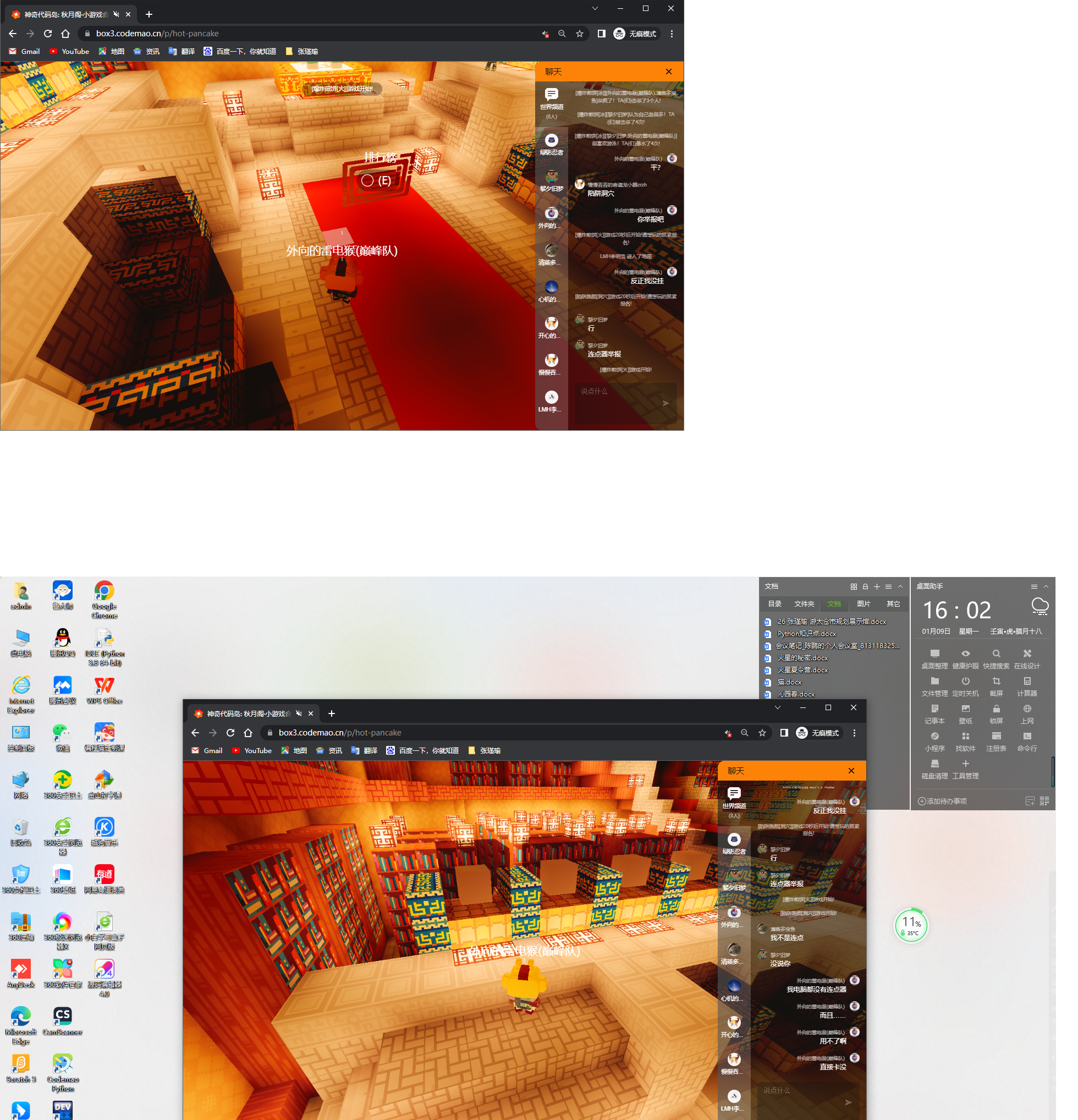Click send arrow in upper window chat
Image resolution: width=1078 pixels, height=1120 pixels.
coord(665,403)
